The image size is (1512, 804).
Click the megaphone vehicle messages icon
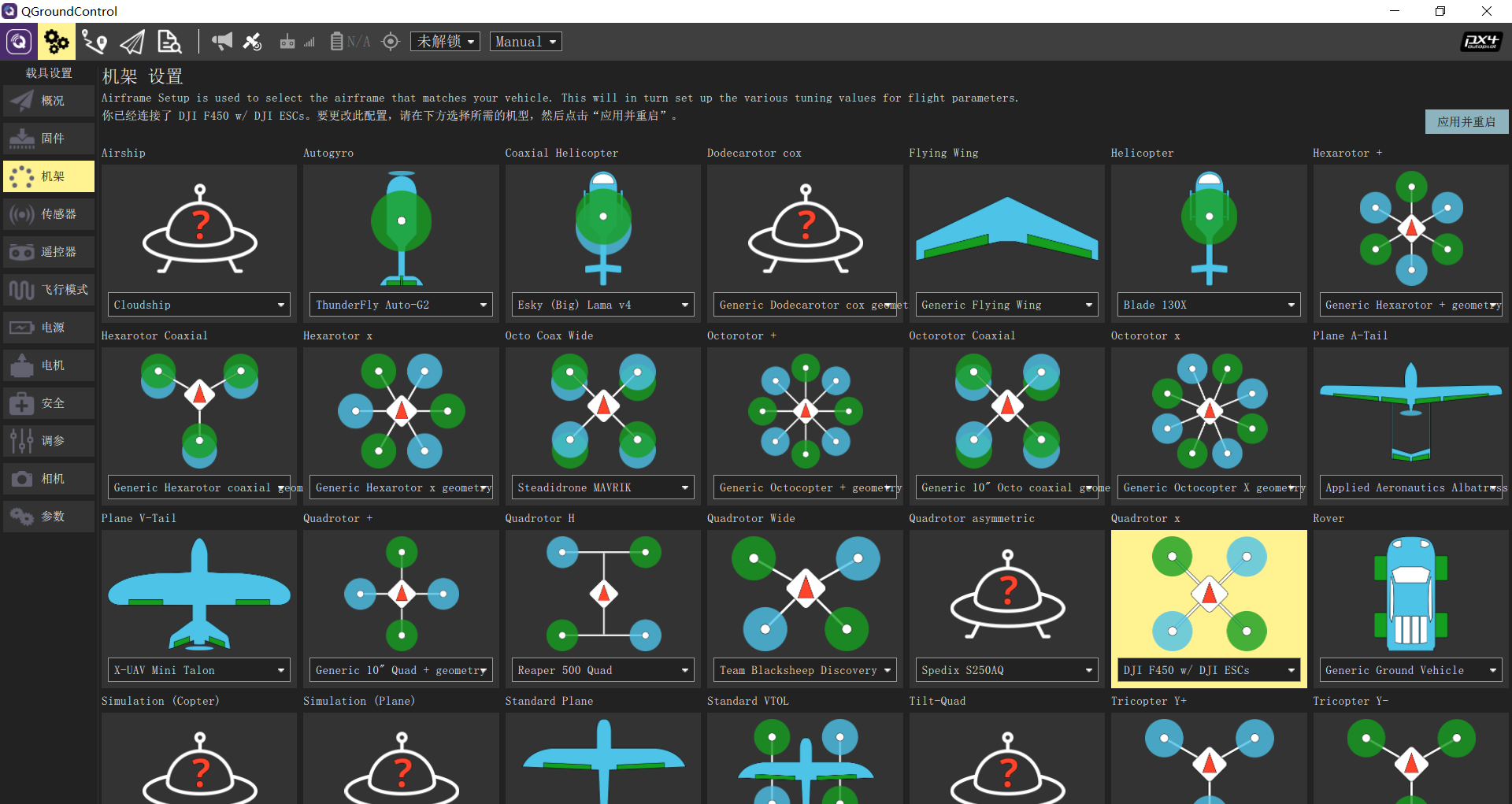coord(222,42)
